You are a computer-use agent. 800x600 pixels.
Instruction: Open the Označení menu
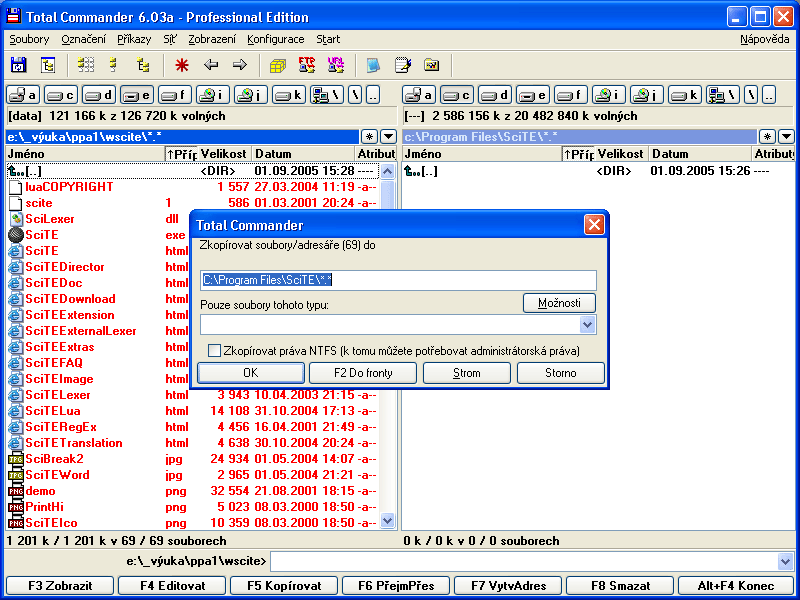coord(84,39)
